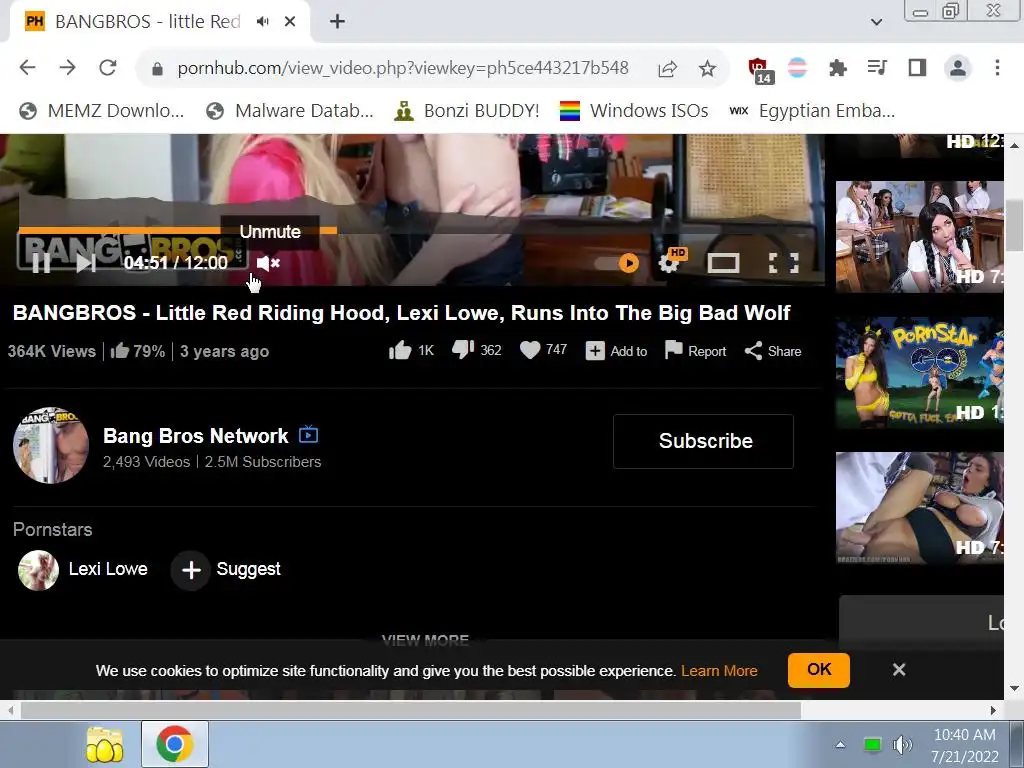This screenshot has width=1024, height=768.
Task: Seek on the orange video progress bar
Action: [178, 230]
